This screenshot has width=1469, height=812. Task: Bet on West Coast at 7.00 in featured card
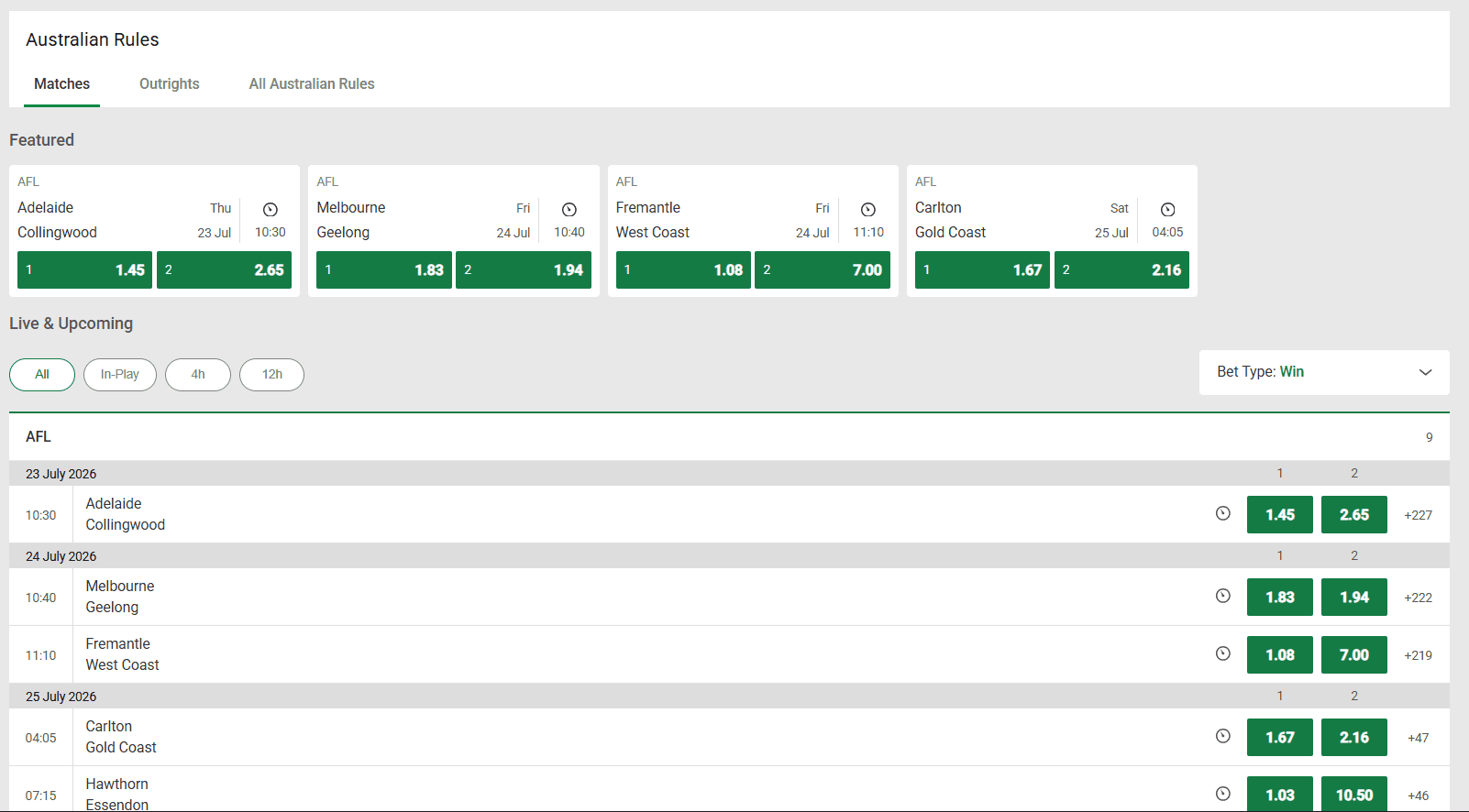coord(823,270)
